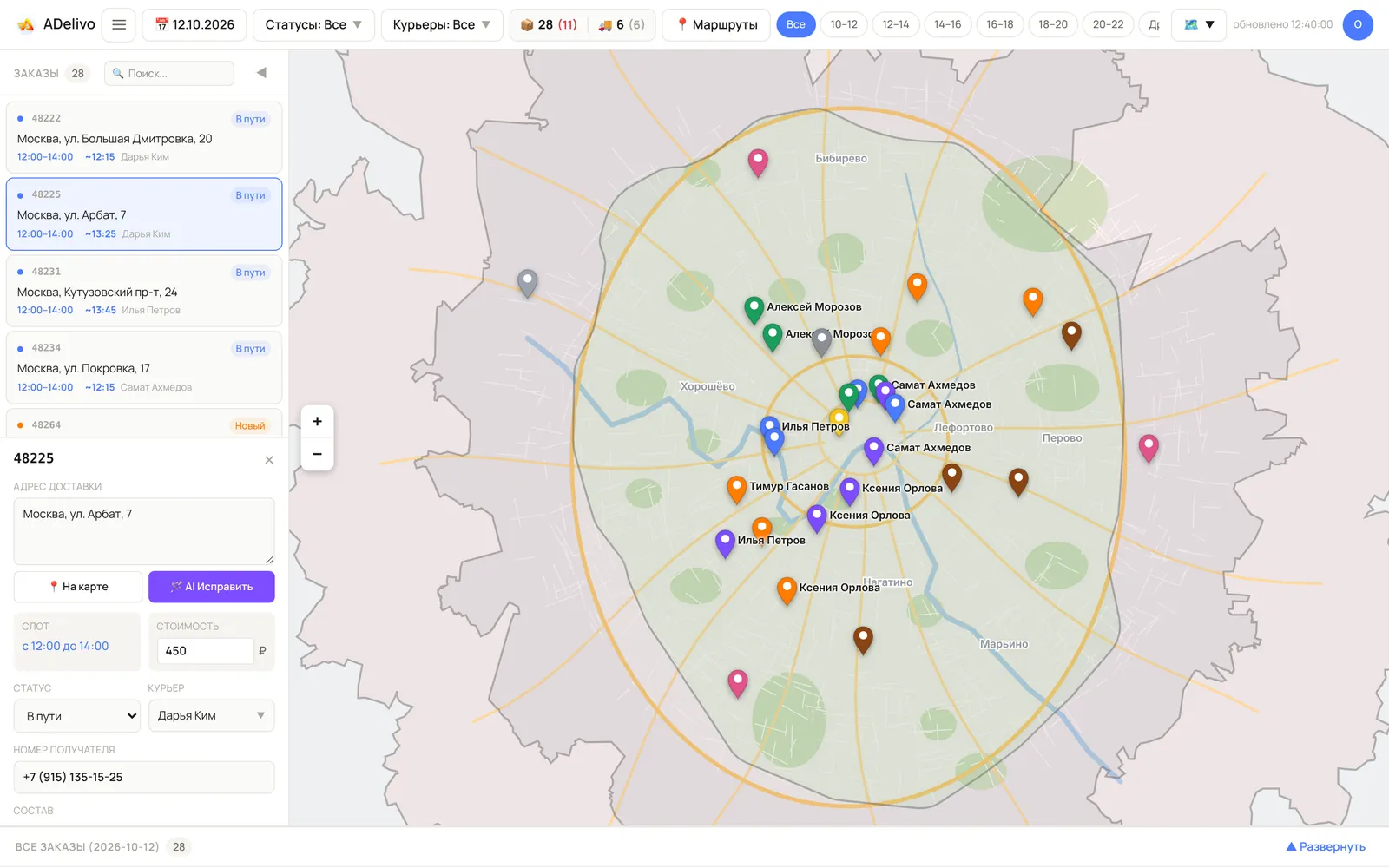Filter by the 12–14 time slot
Viewport: 1389px width, 868px height.
coord(896,24)
